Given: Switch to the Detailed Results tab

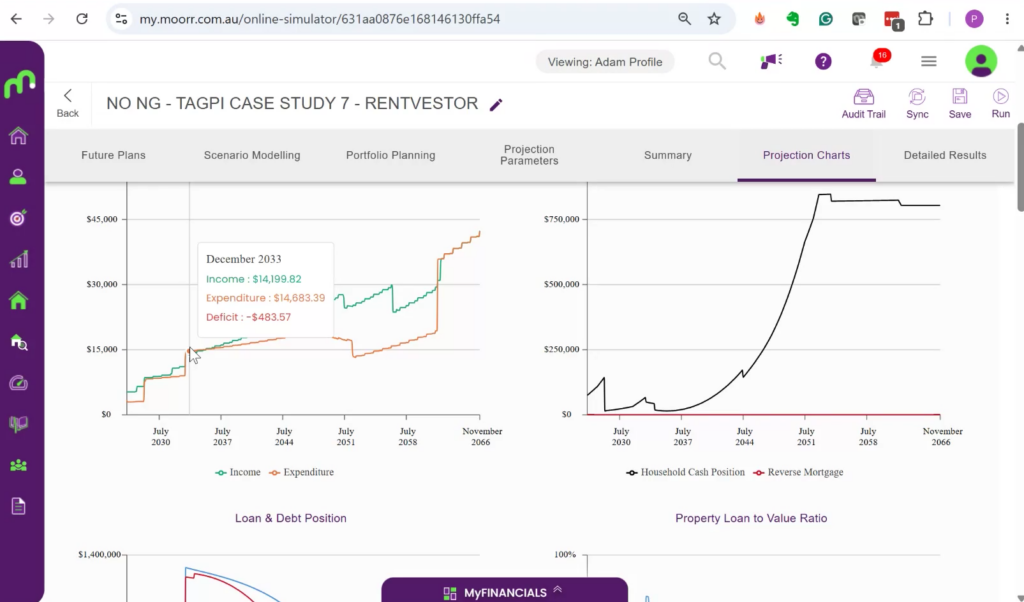Looking at the screenshot, I should tap(944, 155).
